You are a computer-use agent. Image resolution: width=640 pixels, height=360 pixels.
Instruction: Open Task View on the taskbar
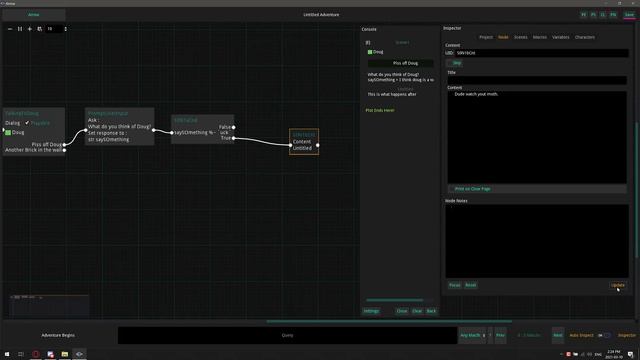(21, 354)
